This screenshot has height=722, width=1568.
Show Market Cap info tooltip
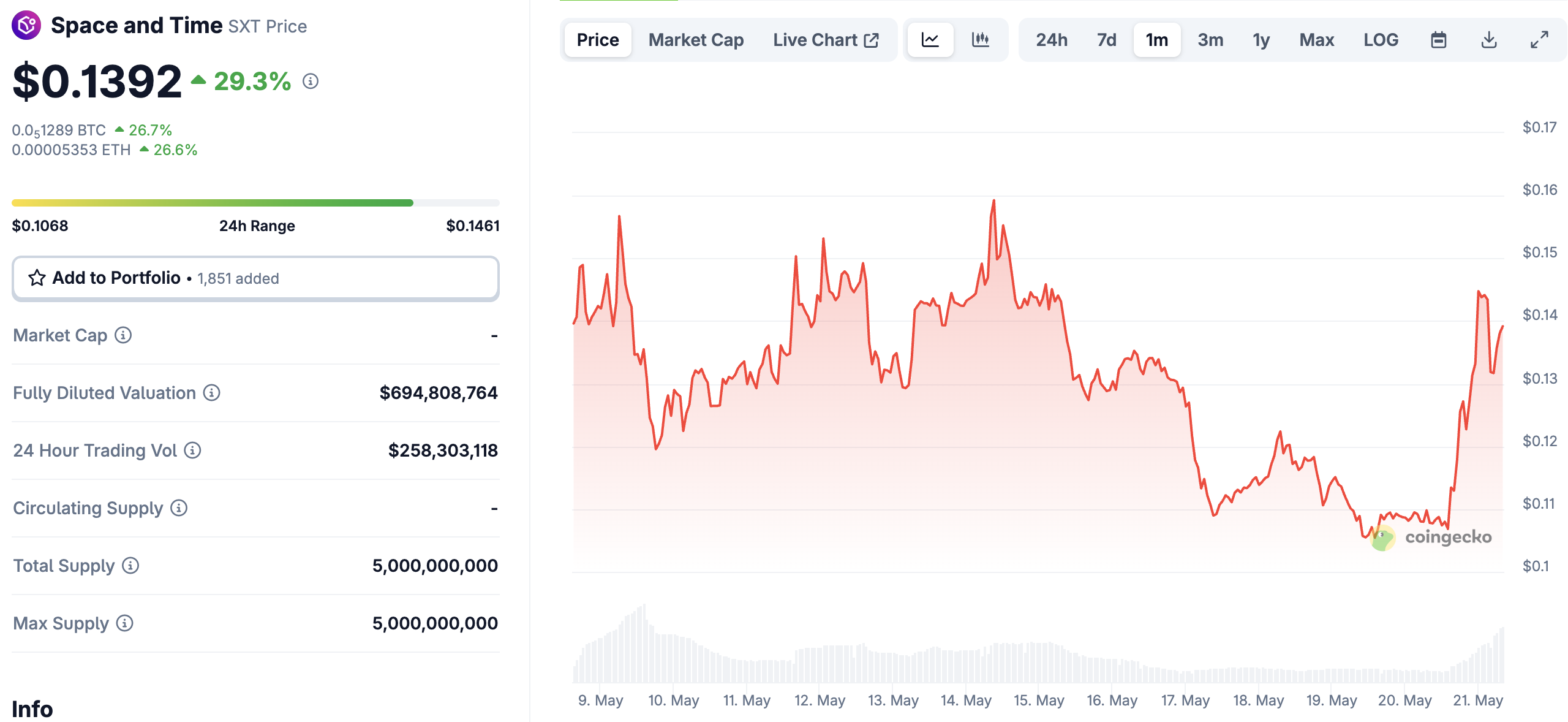pyautogui.click(x=123, y=335)
